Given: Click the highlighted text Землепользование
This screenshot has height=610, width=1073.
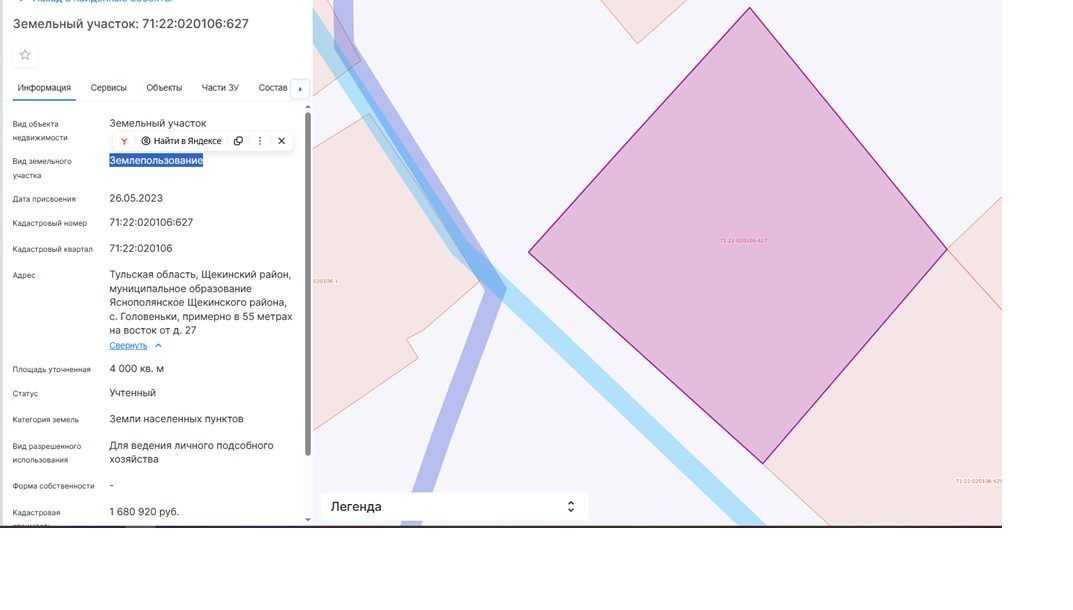Looking at the screenshot, I should [156, 160].
